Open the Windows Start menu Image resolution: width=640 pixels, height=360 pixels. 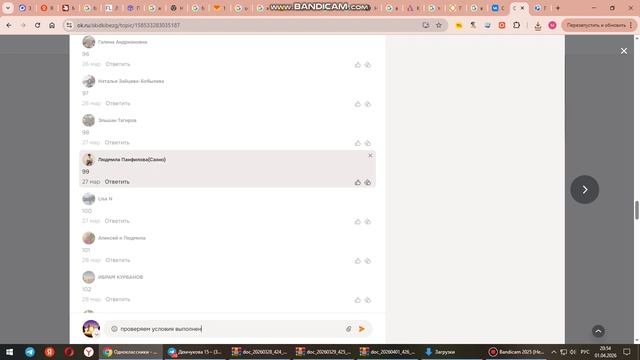9,352
